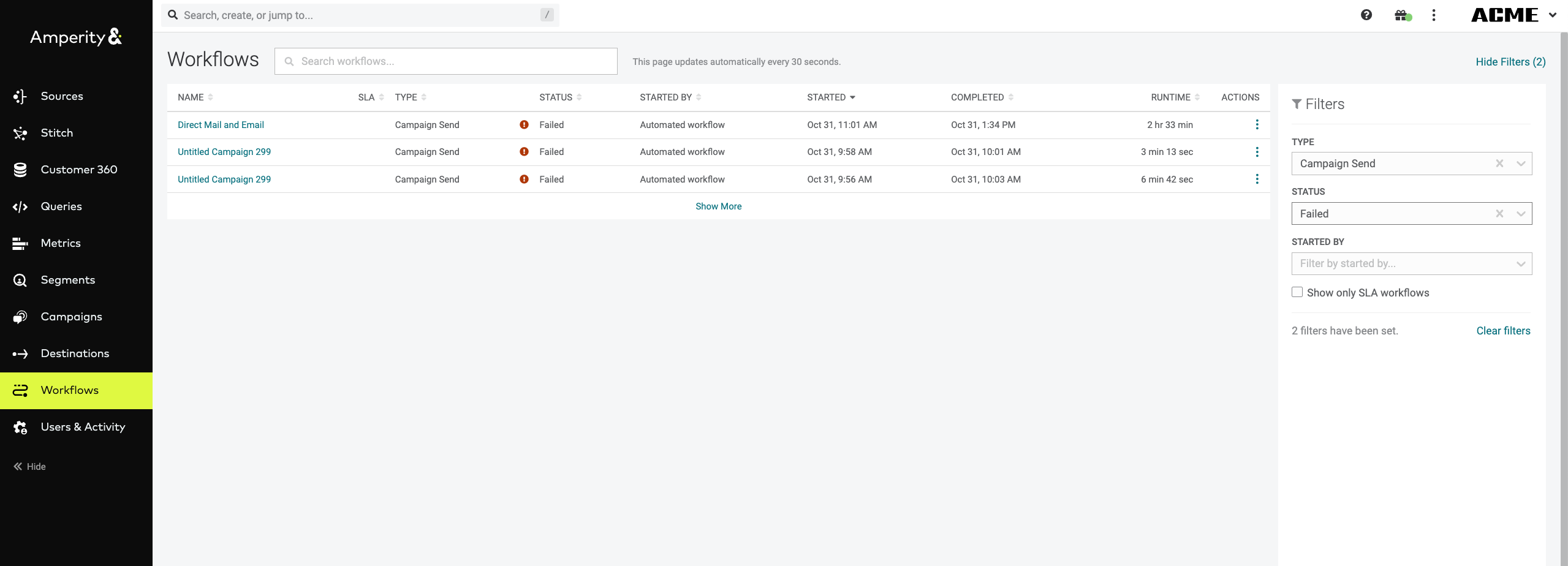The height and width of the screenshot is (566, 1568).
Task: Click Show More workflows
Action: pos(718,206)
